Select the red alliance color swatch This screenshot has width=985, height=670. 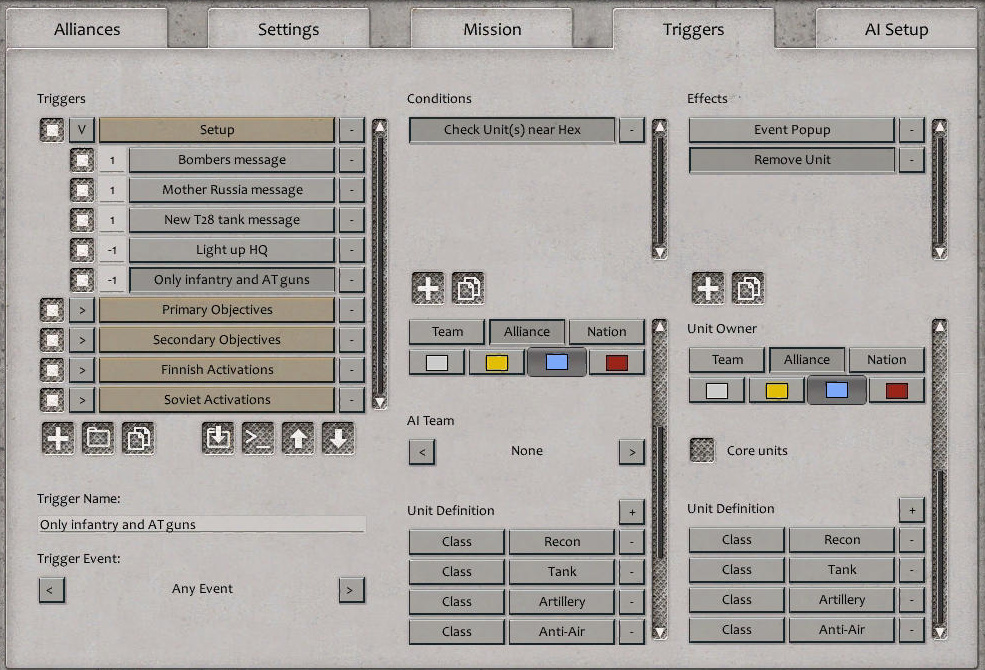click(x=617, y=361)
